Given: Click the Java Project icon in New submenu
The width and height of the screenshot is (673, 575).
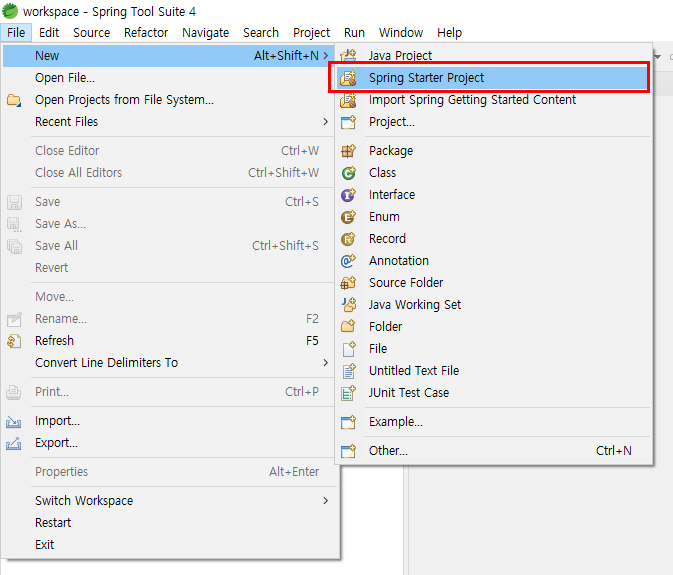Looking at the screenshot, I should [348, 55].
